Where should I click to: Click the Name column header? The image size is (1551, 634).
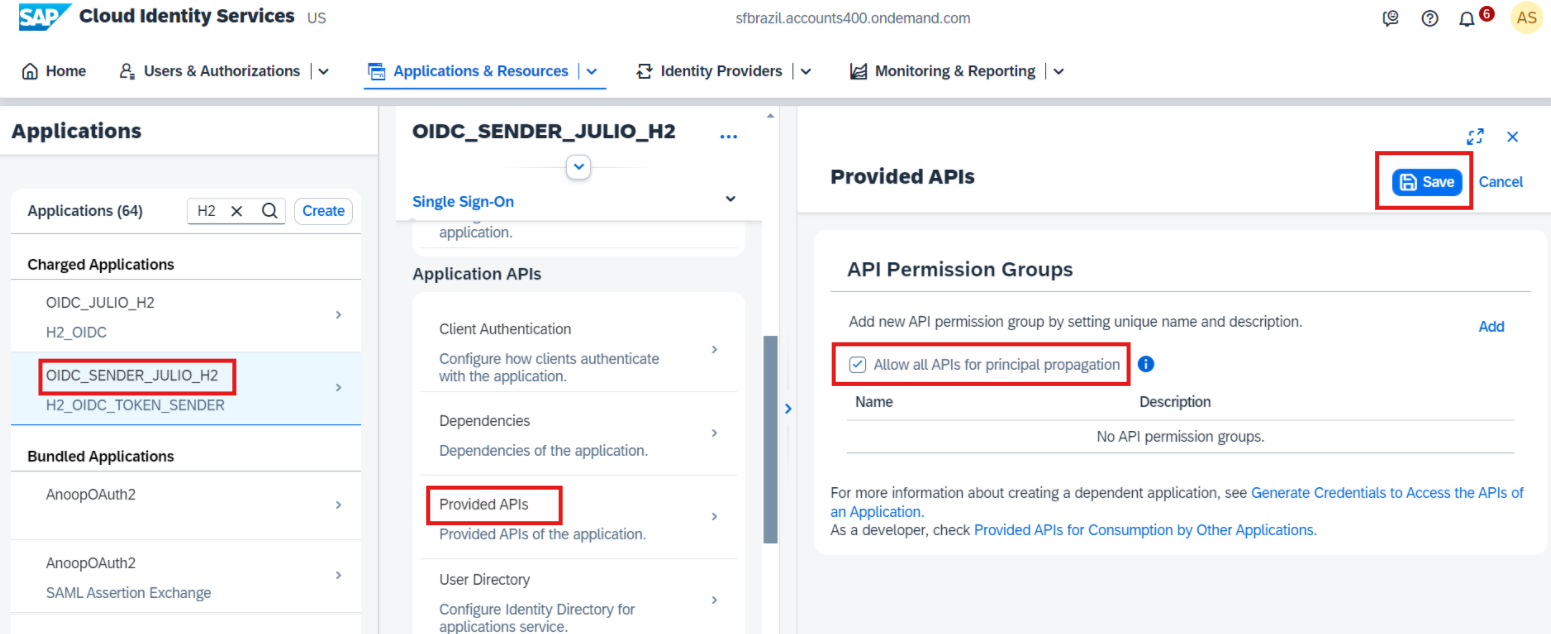pos(874,402)
